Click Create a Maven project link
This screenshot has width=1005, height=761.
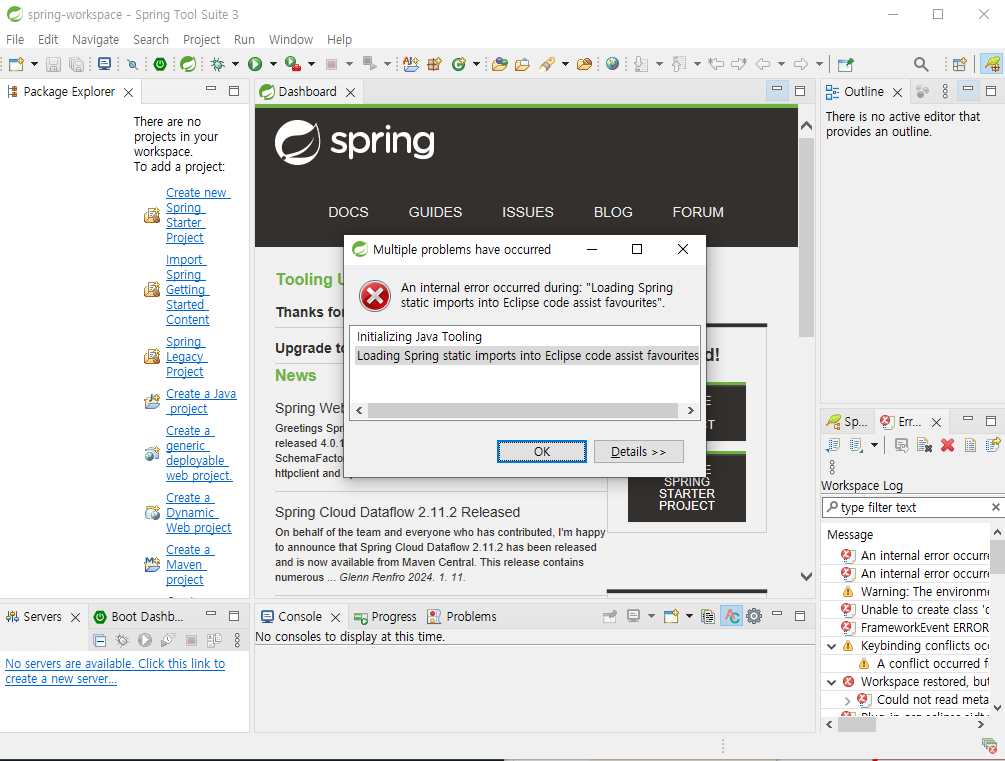(190, 565)
